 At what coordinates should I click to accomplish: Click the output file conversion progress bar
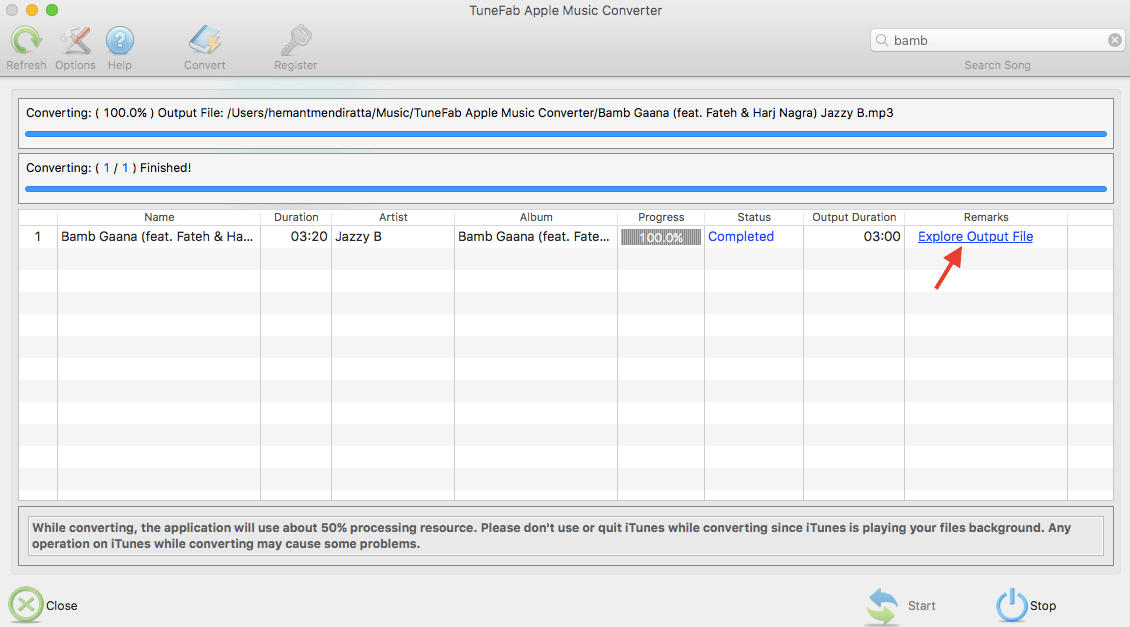(x=566, y=134)
